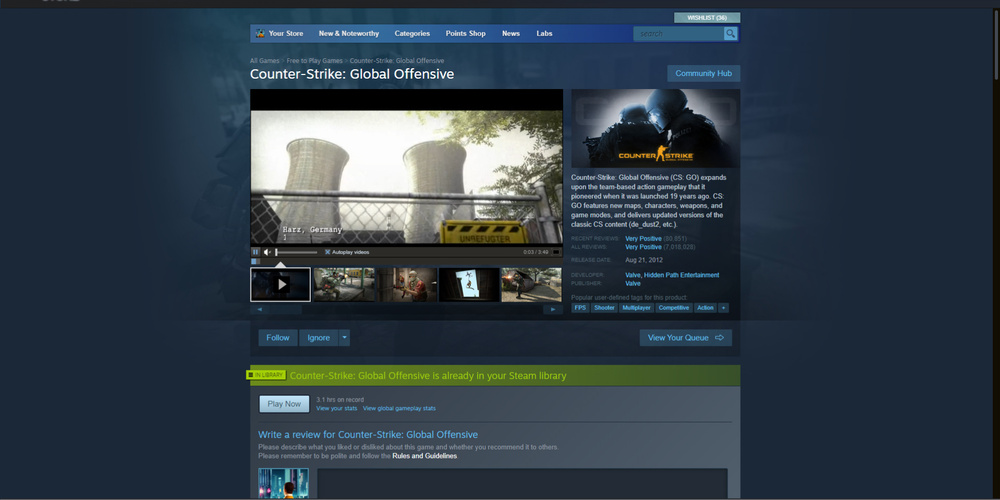
Task: Click the search magnifier icon
Action: pyautogui.click(x=730, y=34)
